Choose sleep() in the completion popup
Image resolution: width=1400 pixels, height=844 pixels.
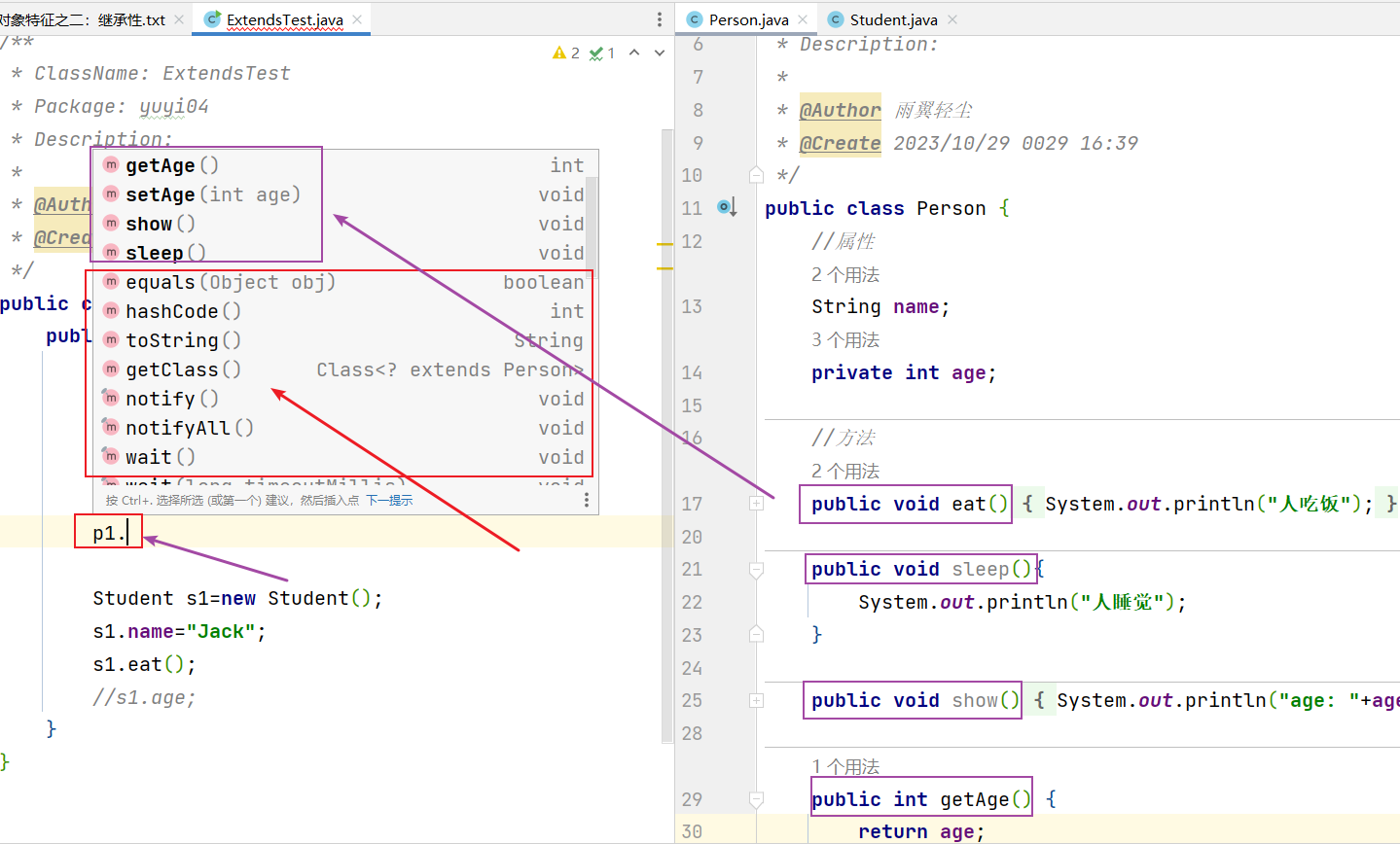click(344, 253)
